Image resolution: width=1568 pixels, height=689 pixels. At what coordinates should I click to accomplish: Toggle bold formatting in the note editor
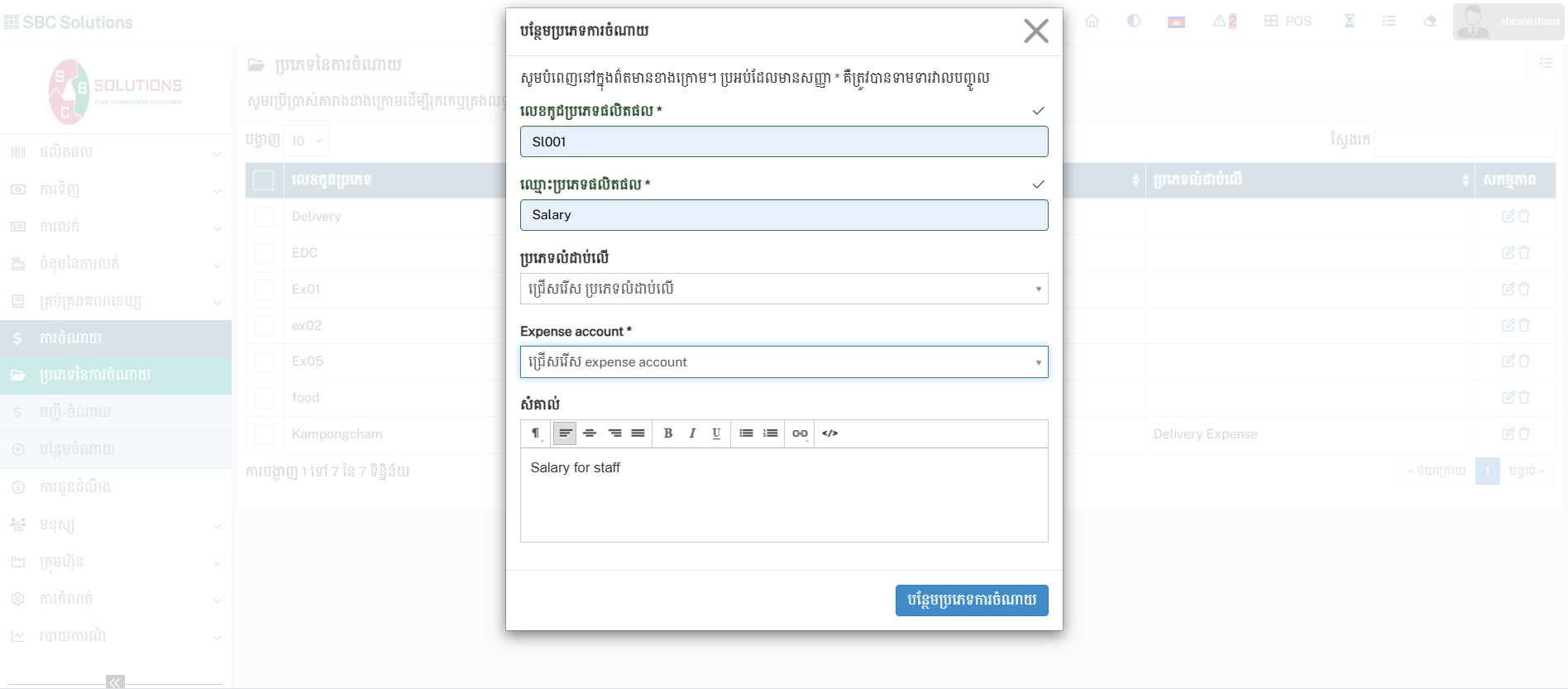[x=668, y=433]
